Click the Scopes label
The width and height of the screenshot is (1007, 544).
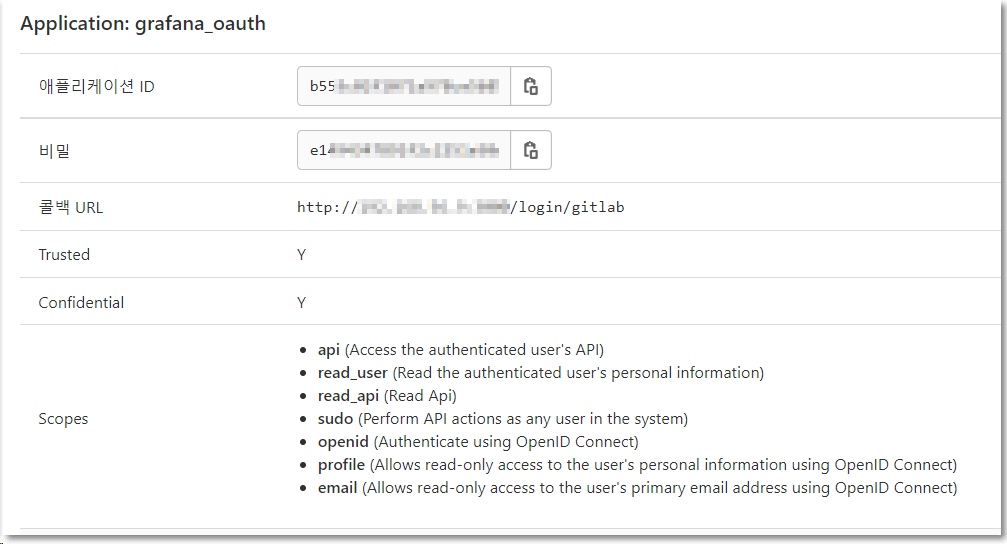(x=63, y=419)
